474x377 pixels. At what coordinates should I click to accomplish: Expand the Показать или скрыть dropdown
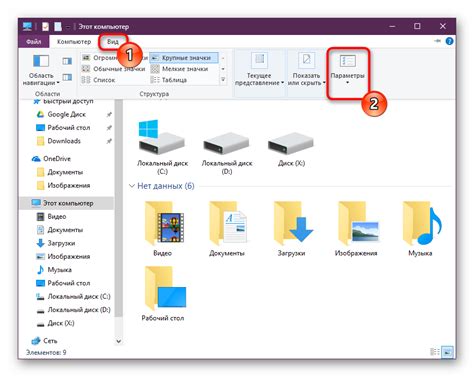coord(306,70)
